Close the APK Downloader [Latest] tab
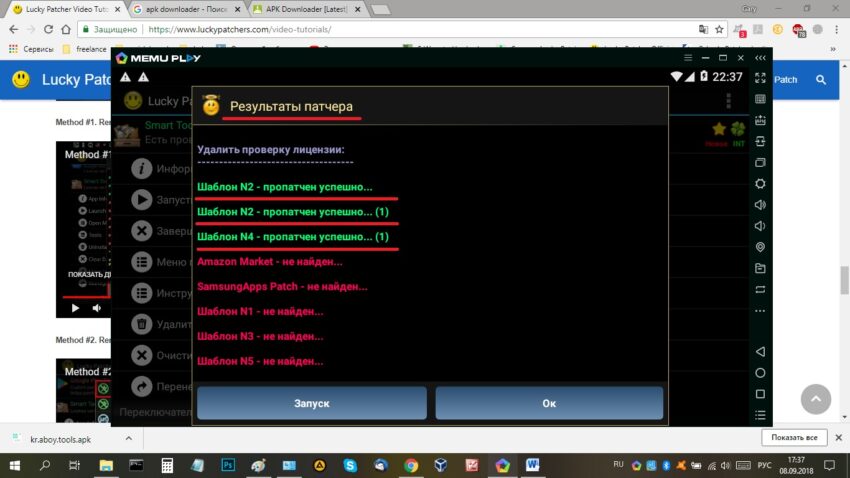The width and height of the screenshot is (850, 478). [357, 9]
